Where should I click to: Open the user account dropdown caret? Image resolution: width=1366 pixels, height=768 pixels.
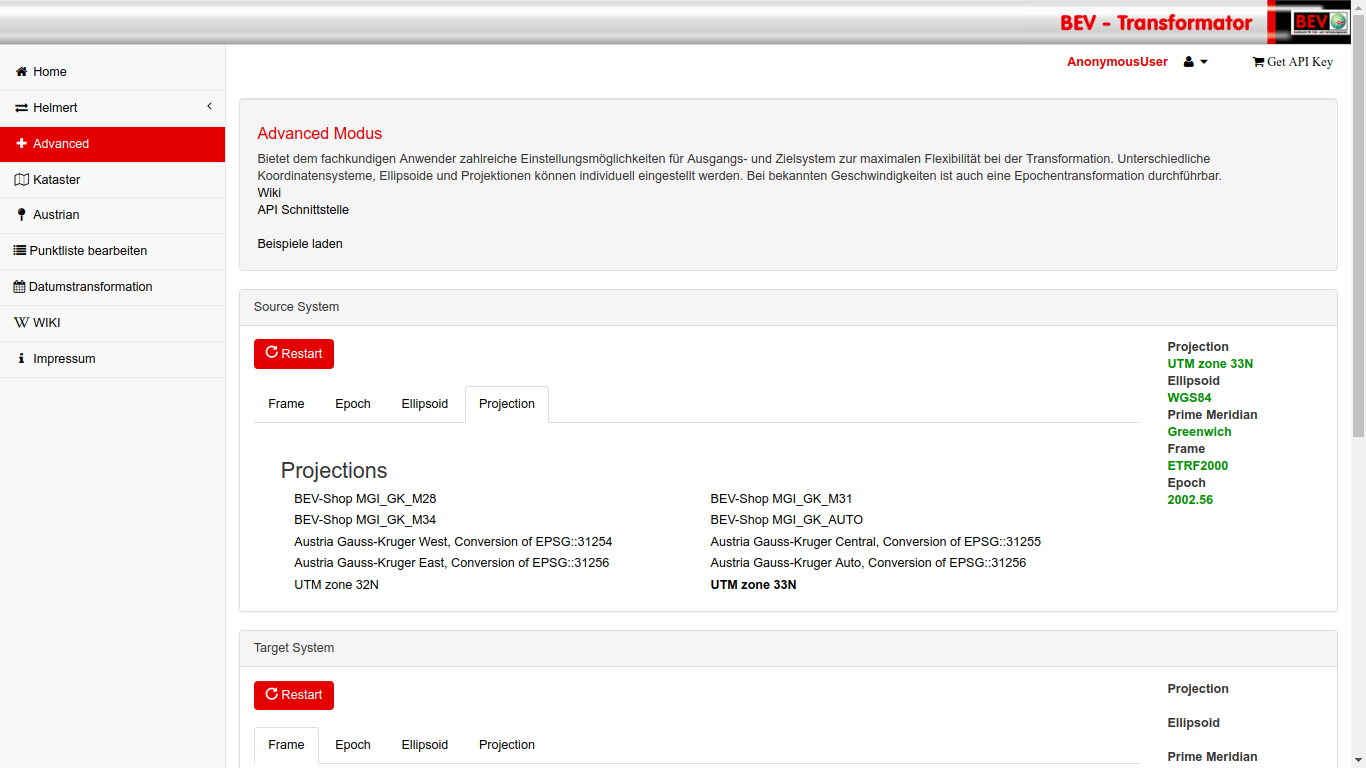point(1204,62)
